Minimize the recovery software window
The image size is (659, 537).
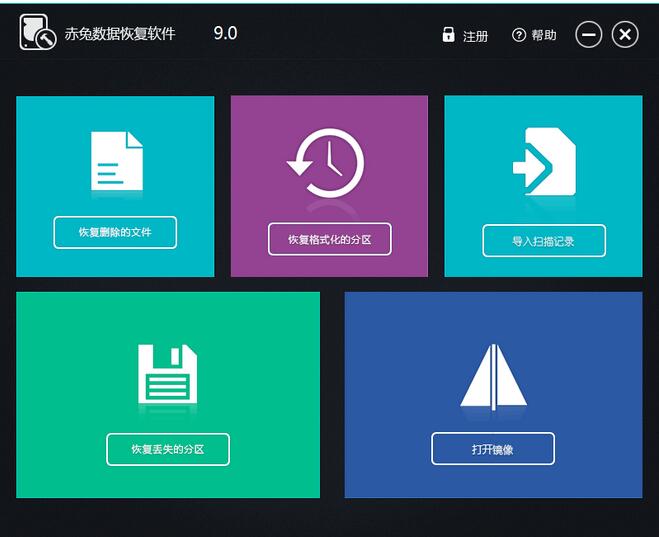click(588, 34)
